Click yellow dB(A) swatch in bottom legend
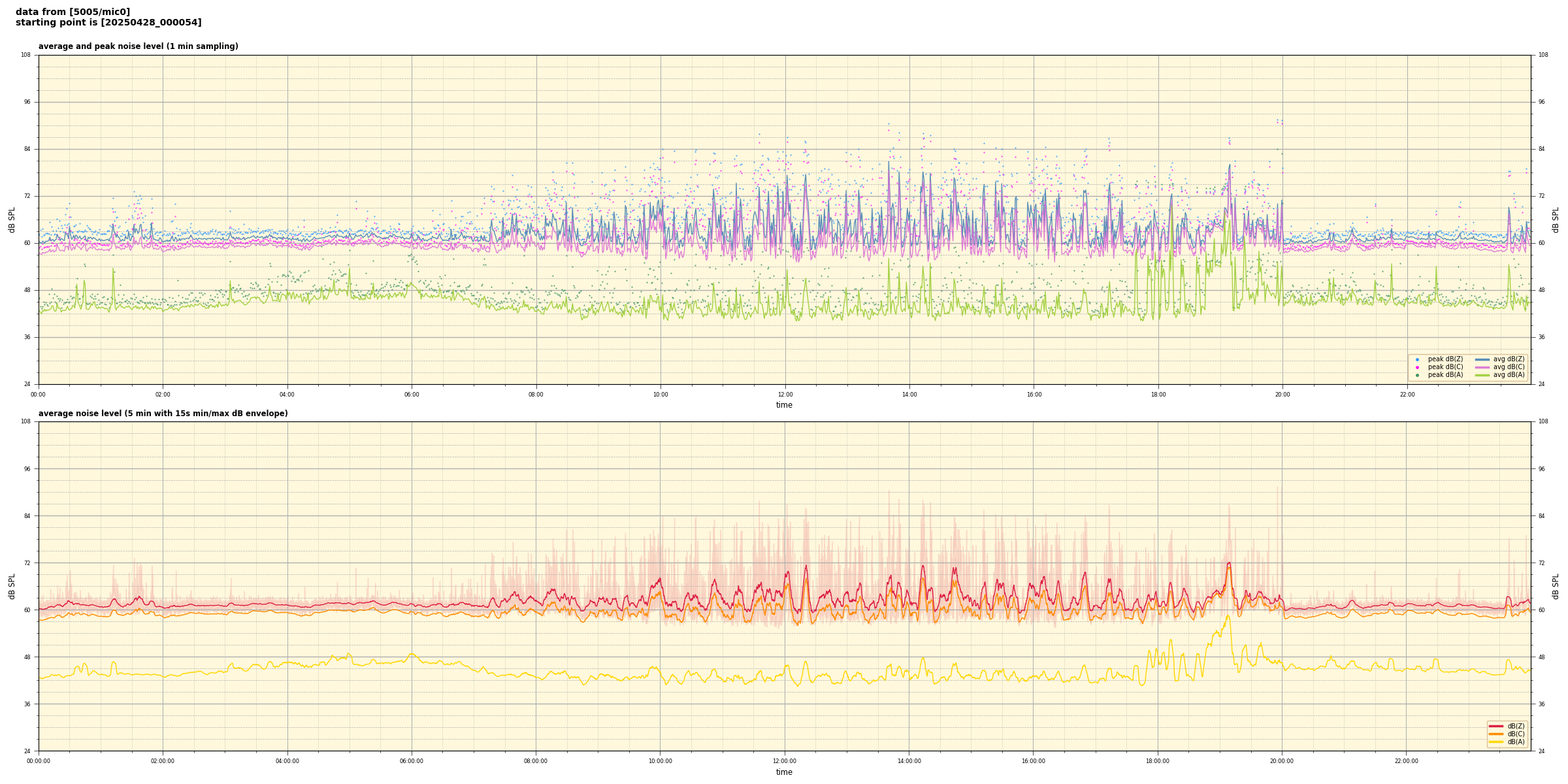 [1495, 742]
